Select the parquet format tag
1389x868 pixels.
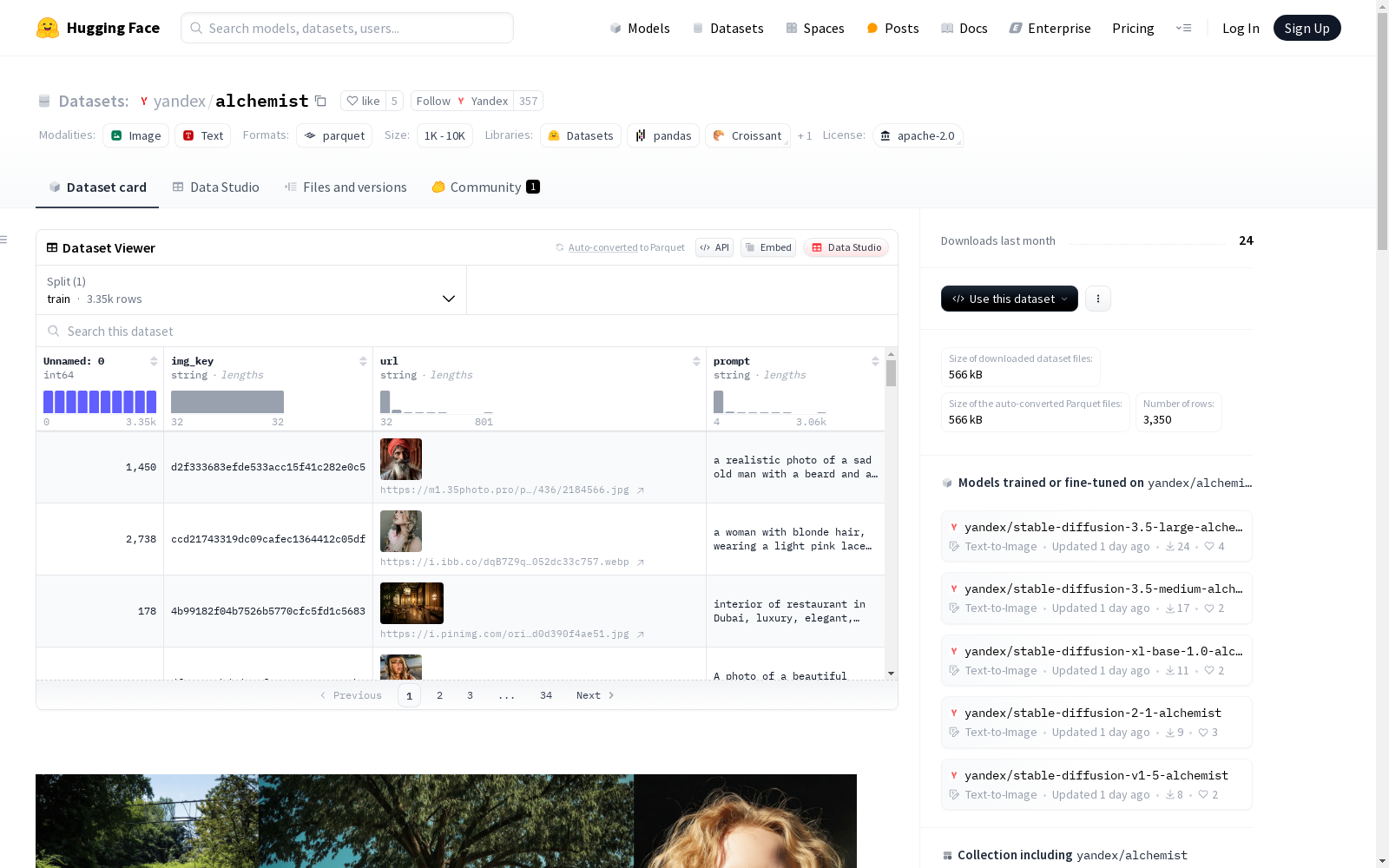(334, 135)
